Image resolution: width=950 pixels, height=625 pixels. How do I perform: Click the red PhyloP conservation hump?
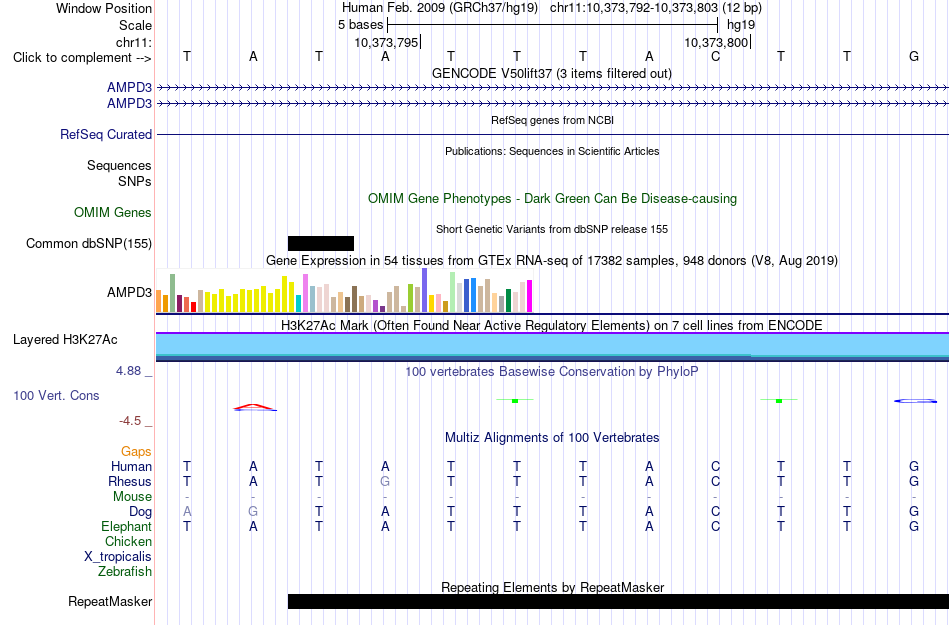(255, 407)
